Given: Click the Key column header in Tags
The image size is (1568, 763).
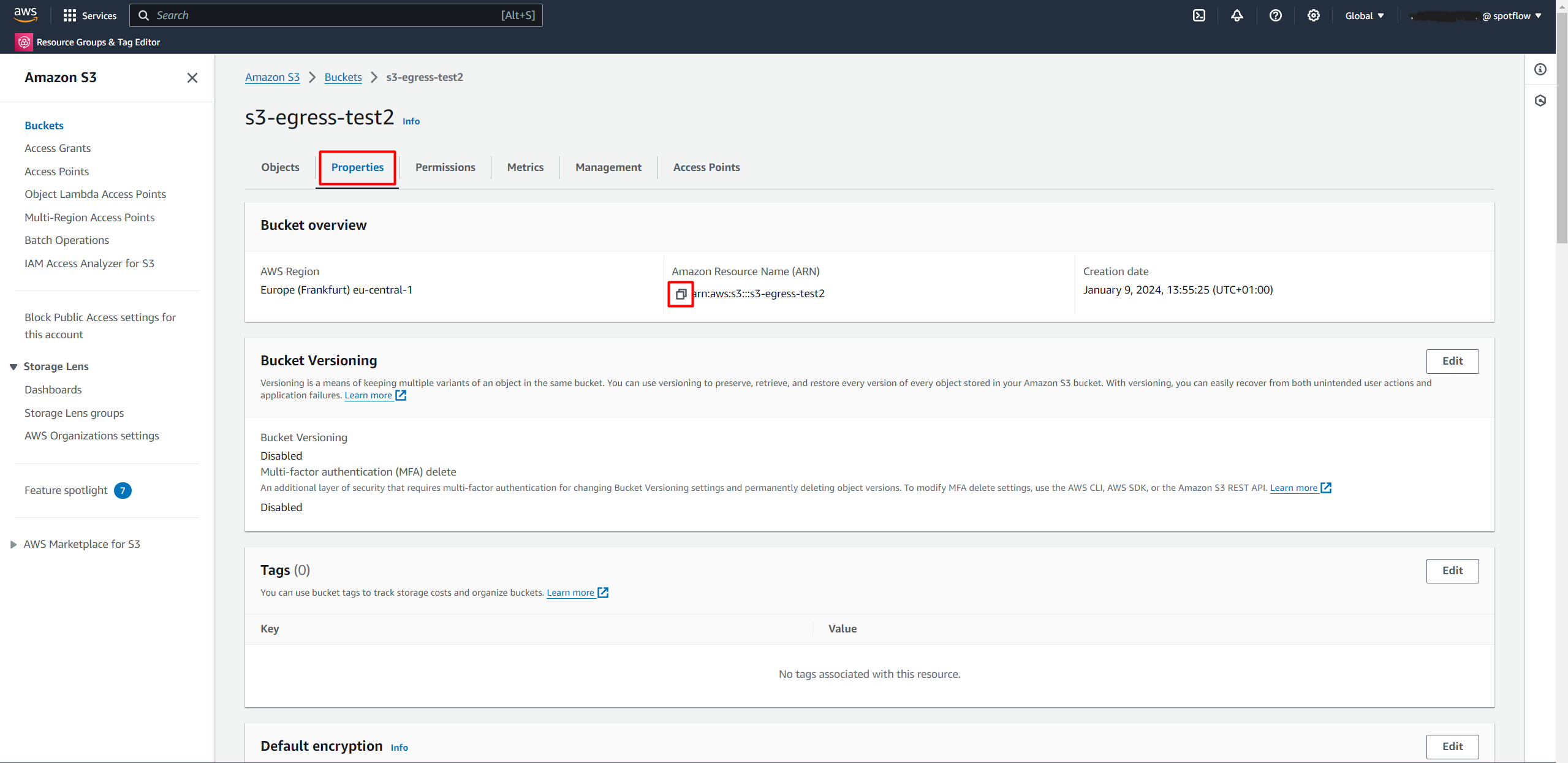Looking at the screenshot, I should click(x=270, y=629).
